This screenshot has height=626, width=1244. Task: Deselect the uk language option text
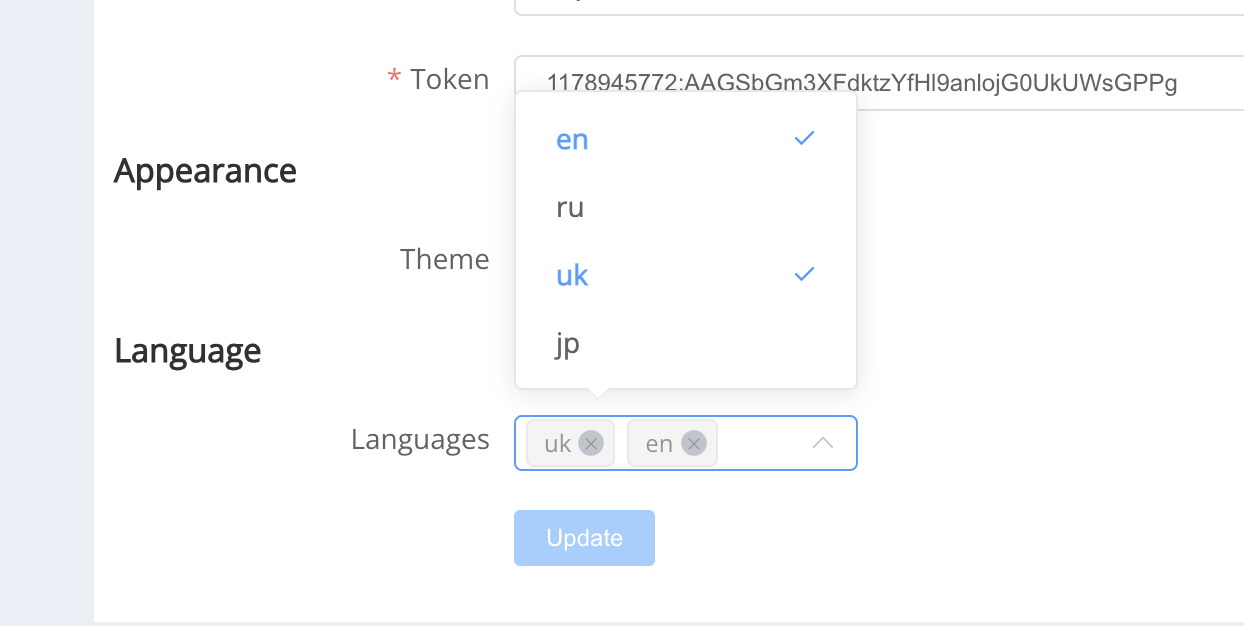572,276
